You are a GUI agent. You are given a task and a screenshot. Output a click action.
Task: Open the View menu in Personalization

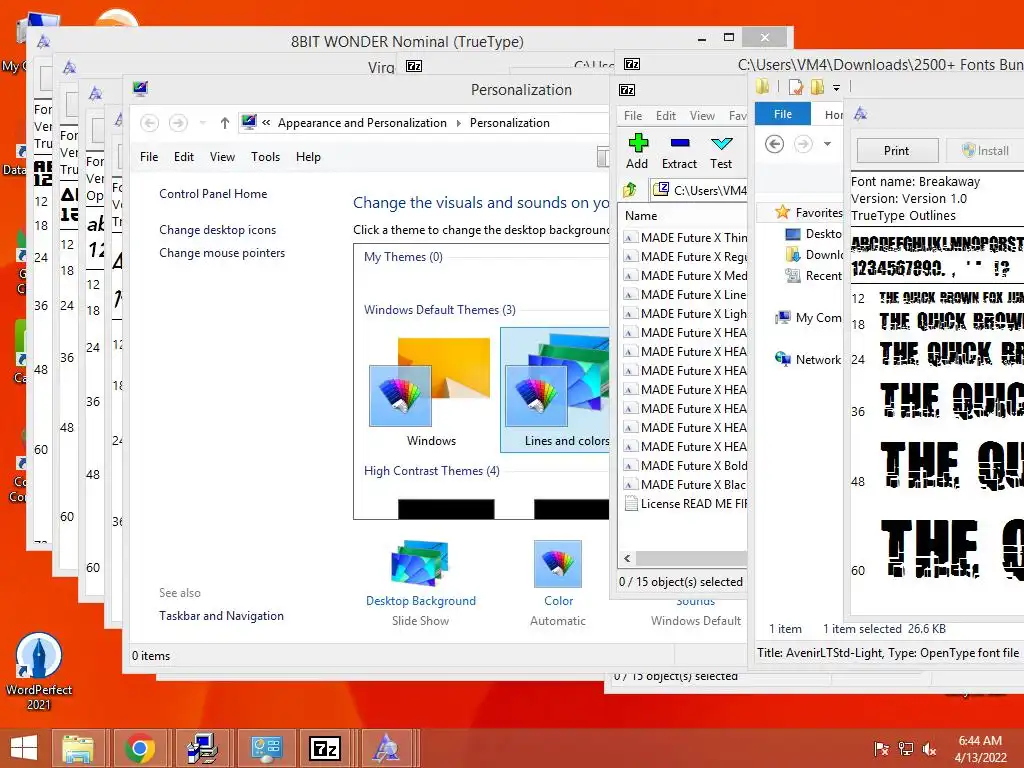[x=222, y=157]
